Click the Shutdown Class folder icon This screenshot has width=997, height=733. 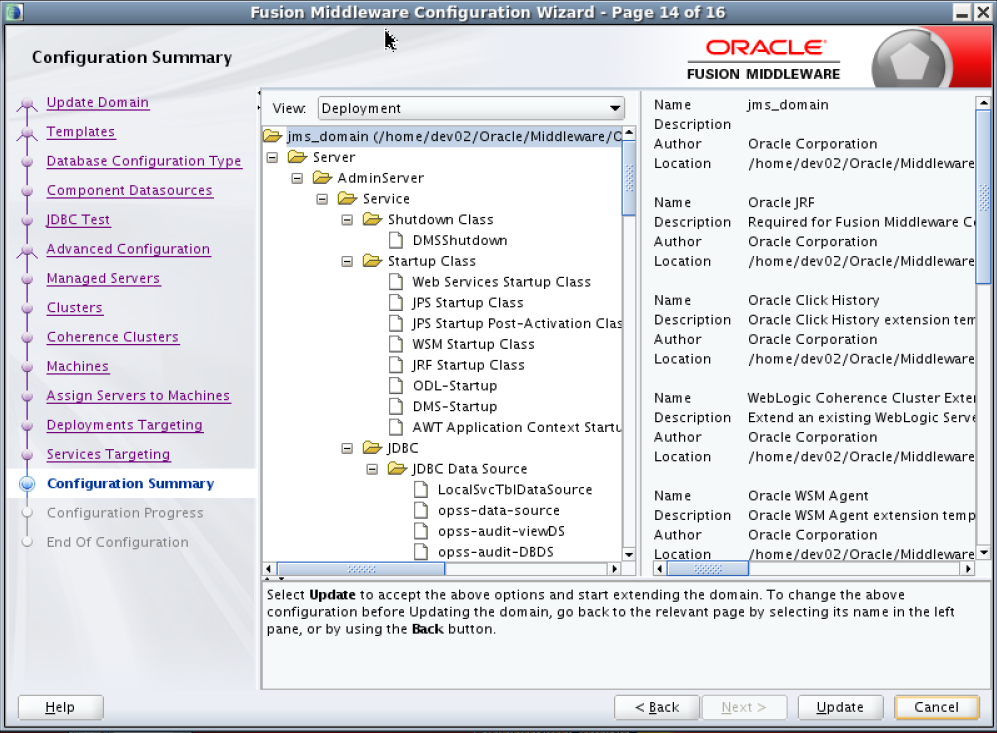[373, 219]
